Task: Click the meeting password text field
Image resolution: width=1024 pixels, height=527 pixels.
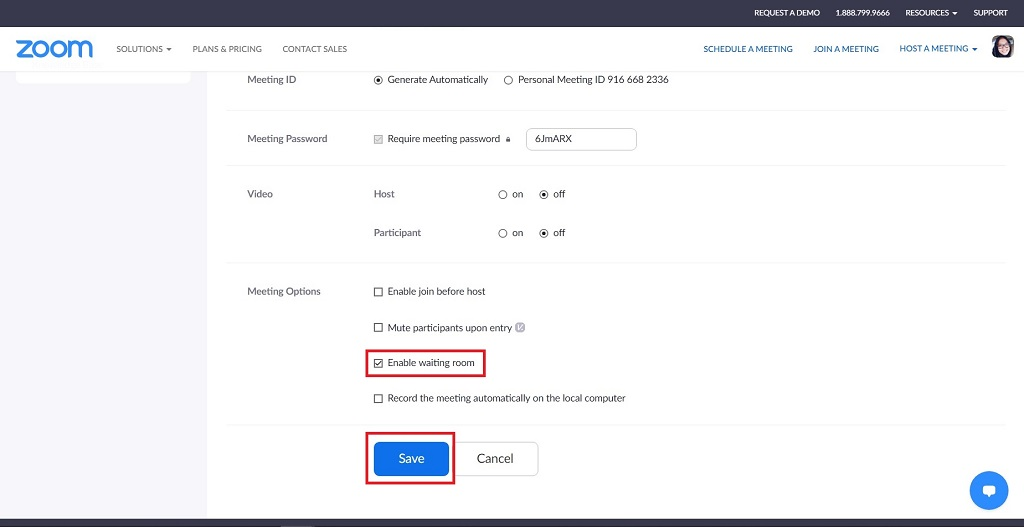Action: point(581,139)
